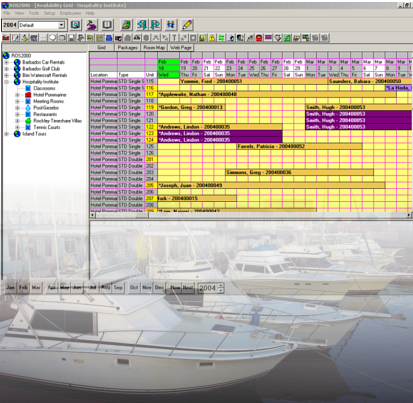Select the globe icon beside Island Tours

[x=17, y=134]
